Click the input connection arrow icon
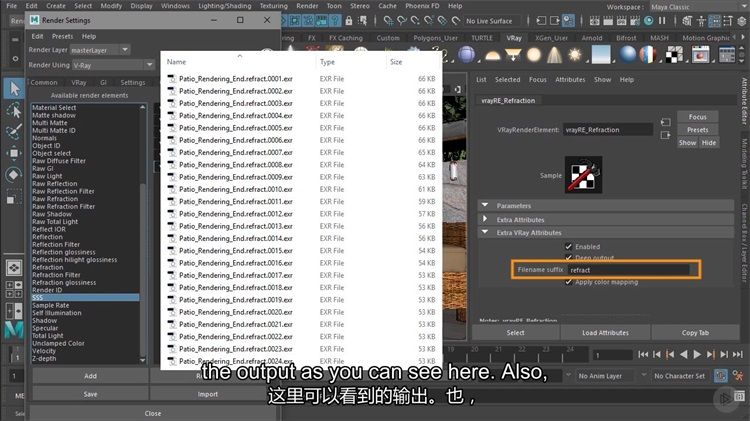Viewport: 750px width, 421px height. [x=665, y=122]
